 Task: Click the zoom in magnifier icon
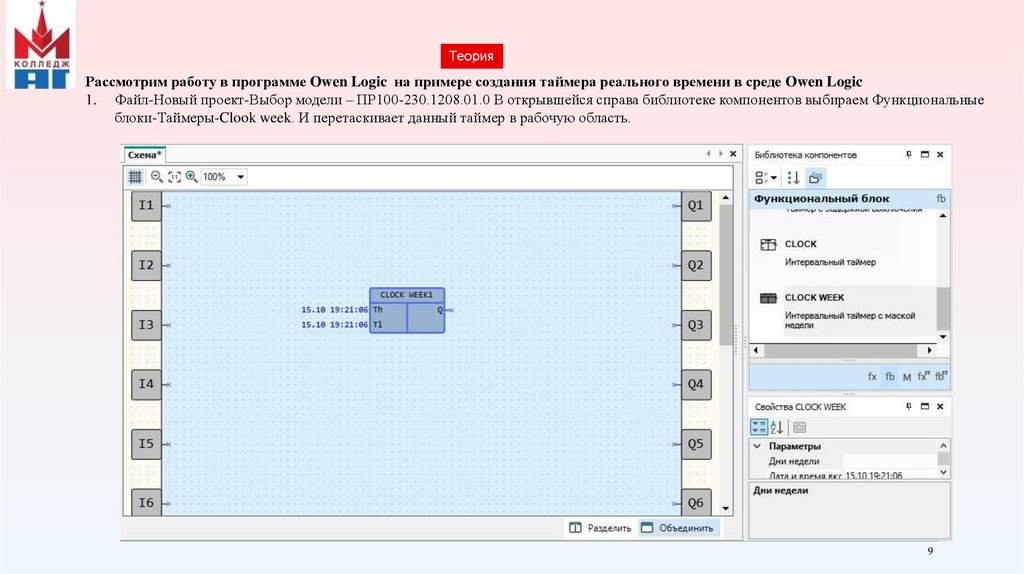tap(191, 177)
